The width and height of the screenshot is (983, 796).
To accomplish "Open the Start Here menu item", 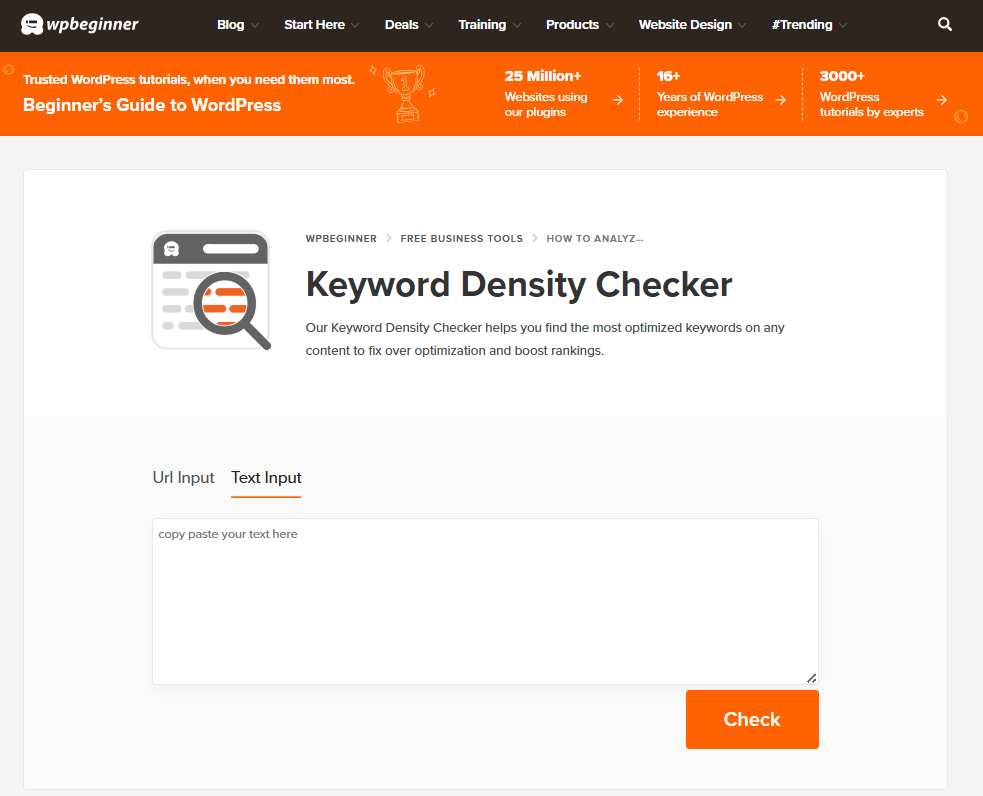I will pyautogui.click(x=314, y=24).
